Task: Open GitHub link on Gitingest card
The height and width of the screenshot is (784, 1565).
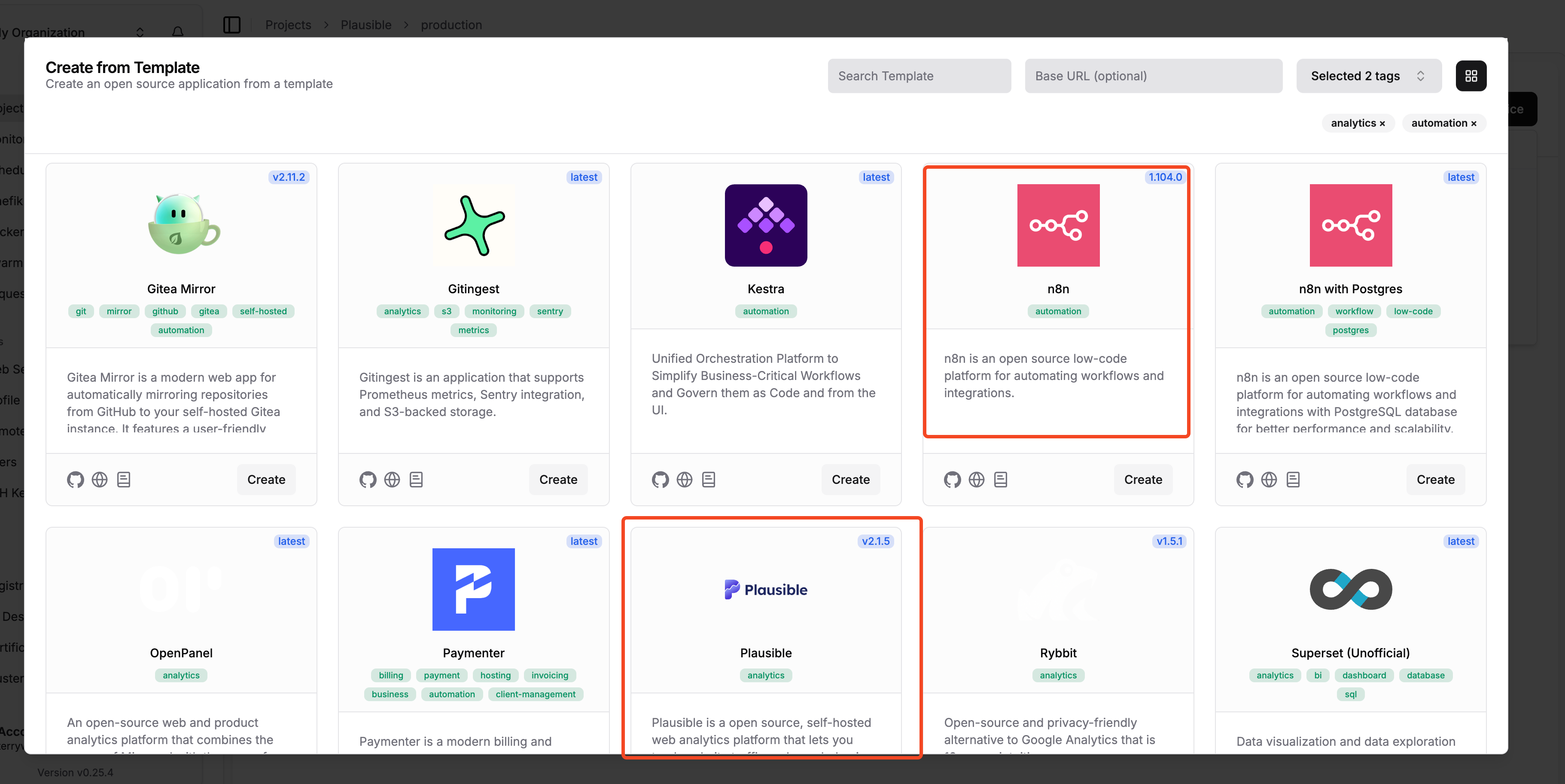Action: (x=368, y=480)
